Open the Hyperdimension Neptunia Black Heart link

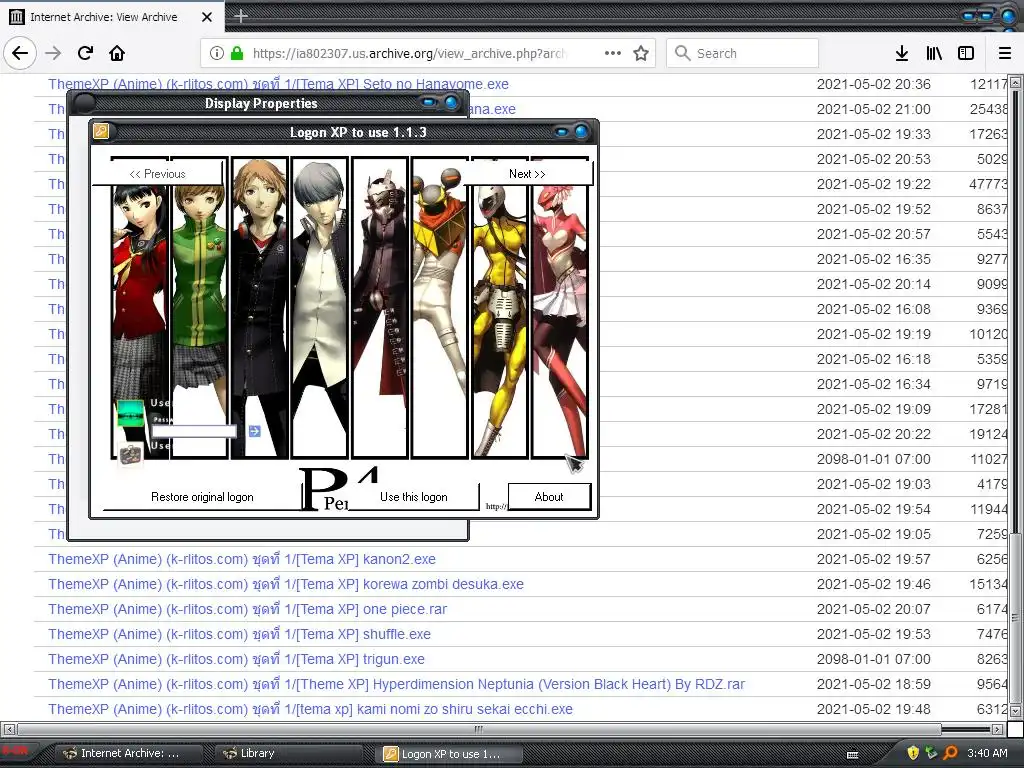point(396,684)
